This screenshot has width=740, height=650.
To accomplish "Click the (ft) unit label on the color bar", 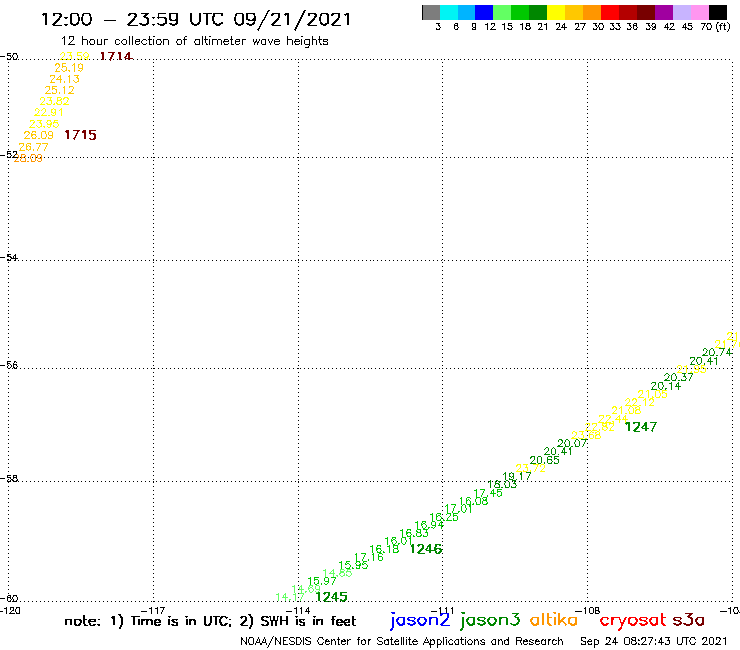I will tap(723, 27).
